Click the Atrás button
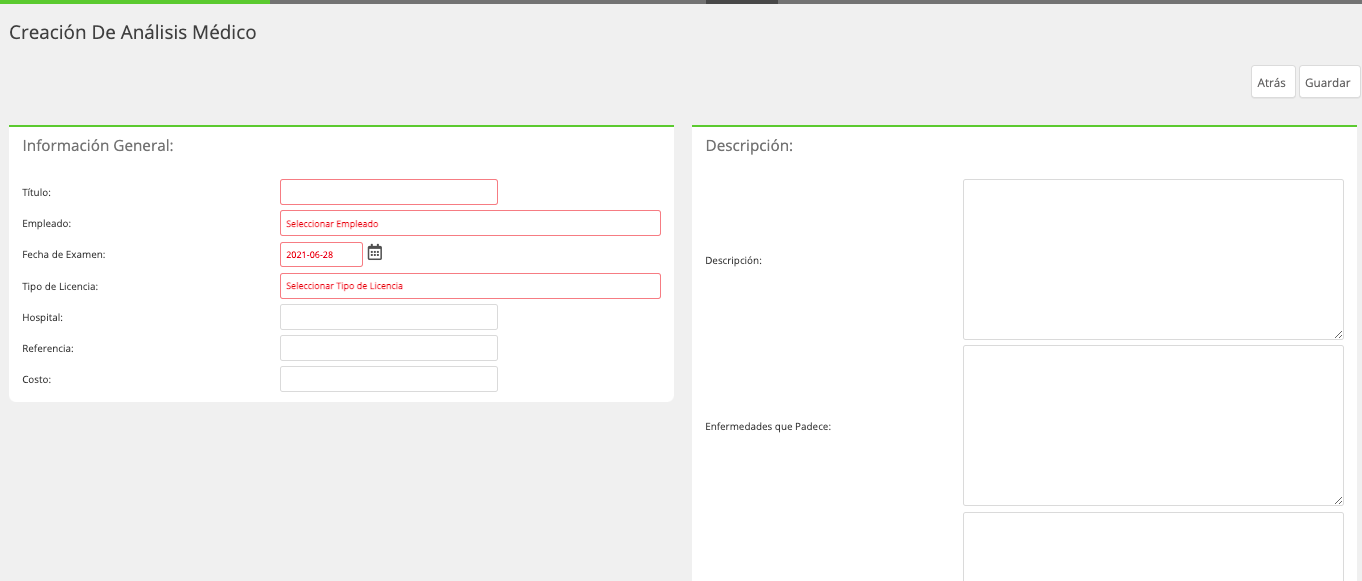Image resolution: width=1362 pixels, height=581 pixels. coord(1273,82)
